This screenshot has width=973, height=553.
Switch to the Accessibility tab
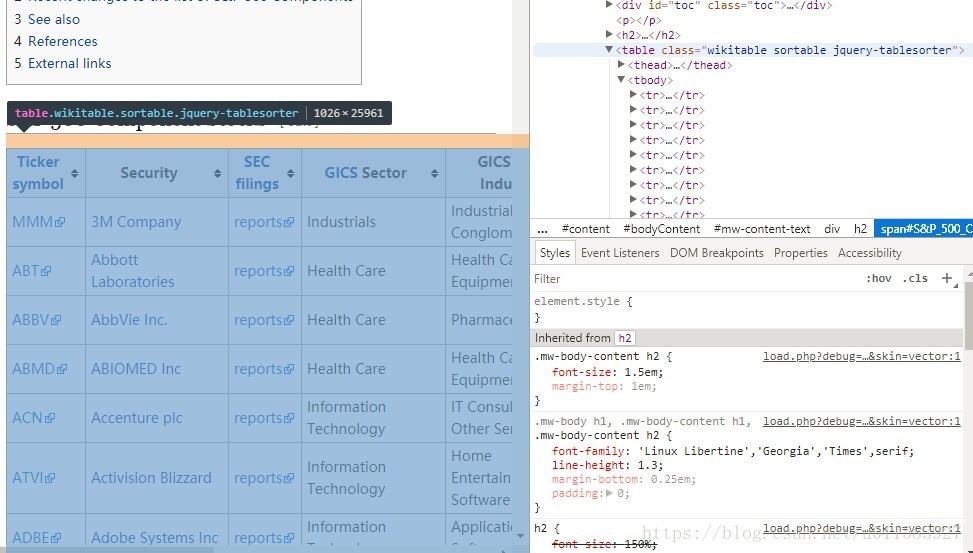tap(869, 253)
